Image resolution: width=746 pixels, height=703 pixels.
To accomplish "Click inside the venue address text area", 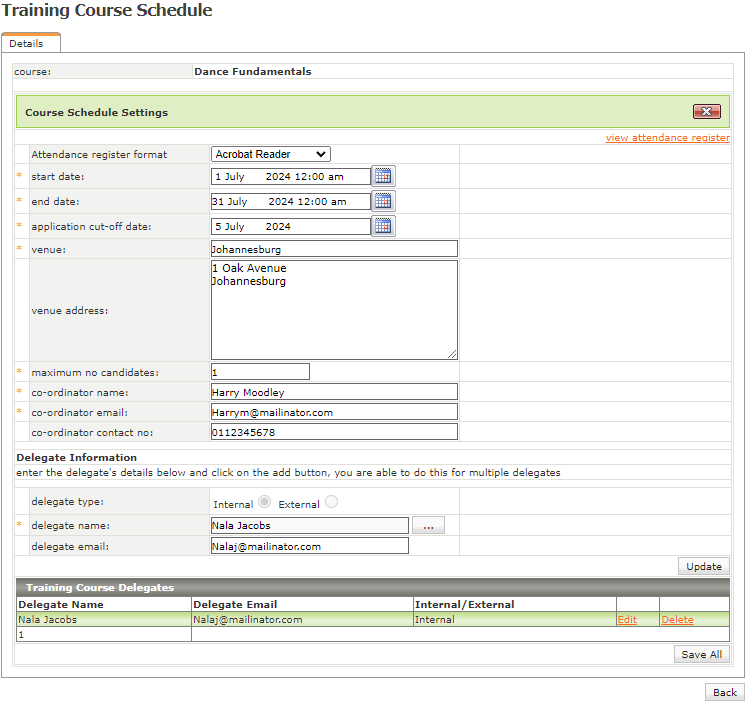I will pos(333,310).
